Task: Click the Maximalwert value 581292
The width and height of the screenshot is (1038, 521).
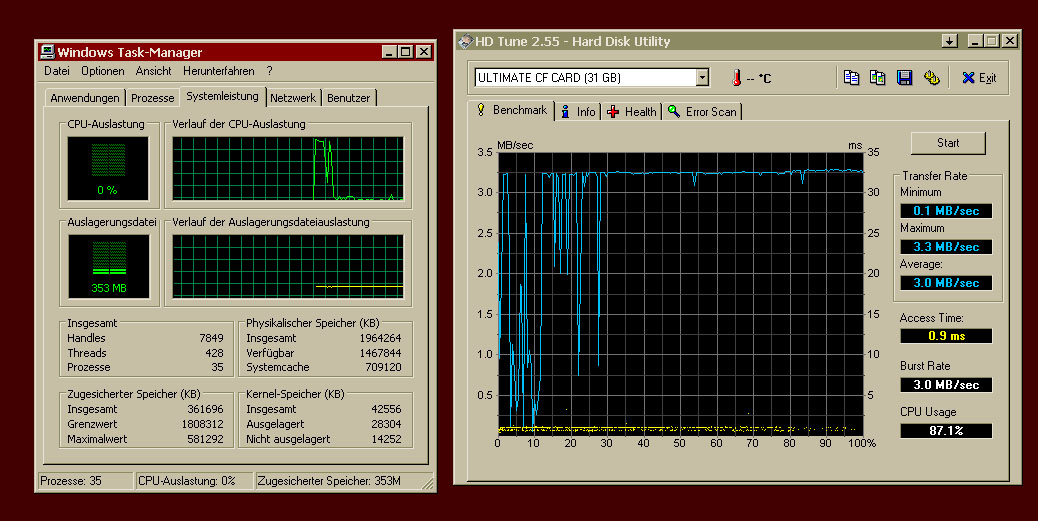Action: [x=205, y=439]
